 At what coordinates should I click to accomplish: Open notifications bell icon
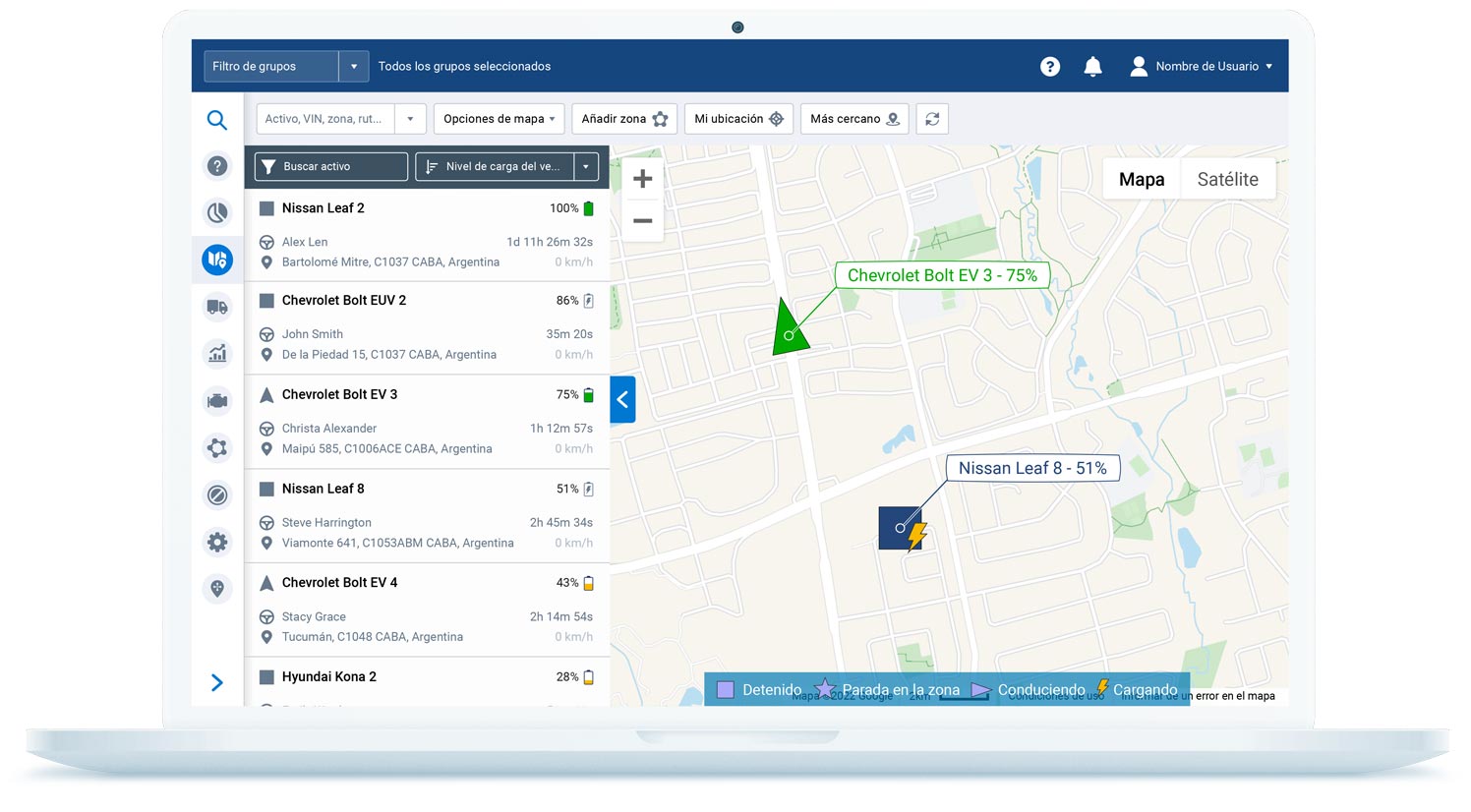pyautogui.click(x=1092, y=66)
